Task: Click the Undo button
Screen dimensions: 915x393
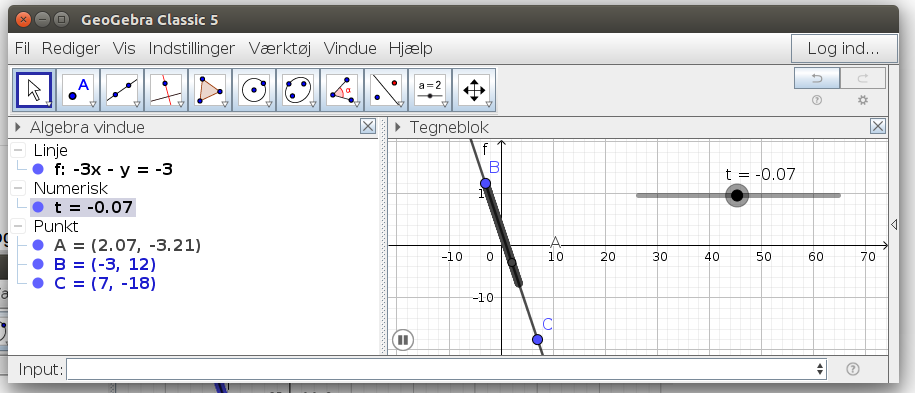Action: [817, 78]
